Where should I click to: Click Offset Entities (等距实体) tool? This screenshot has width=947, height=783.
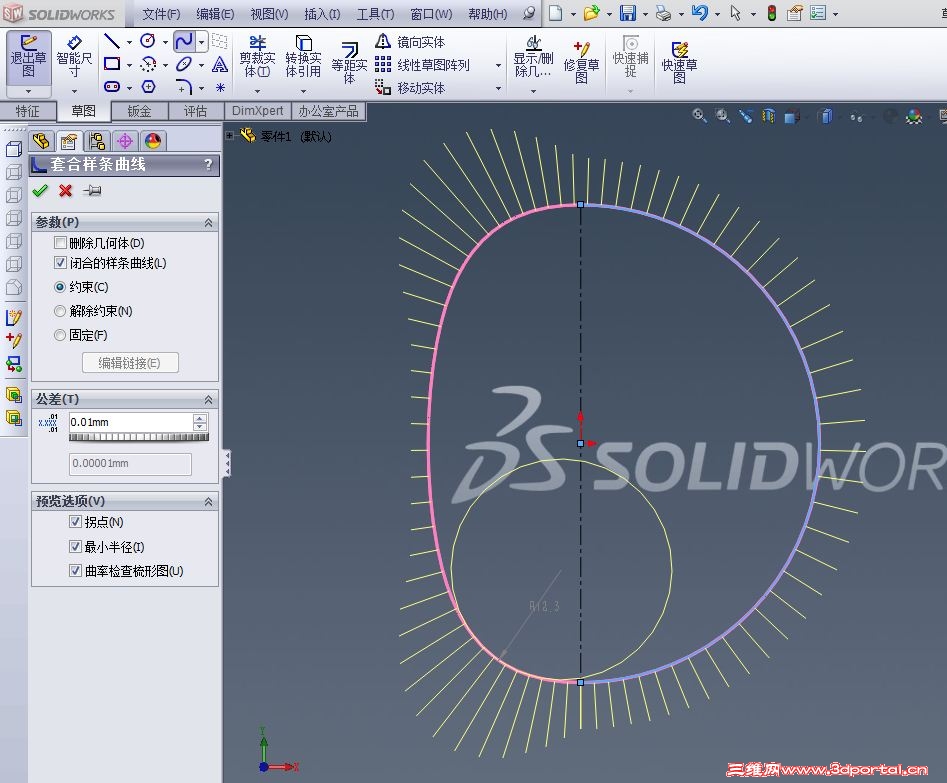[x=349, y=63]
